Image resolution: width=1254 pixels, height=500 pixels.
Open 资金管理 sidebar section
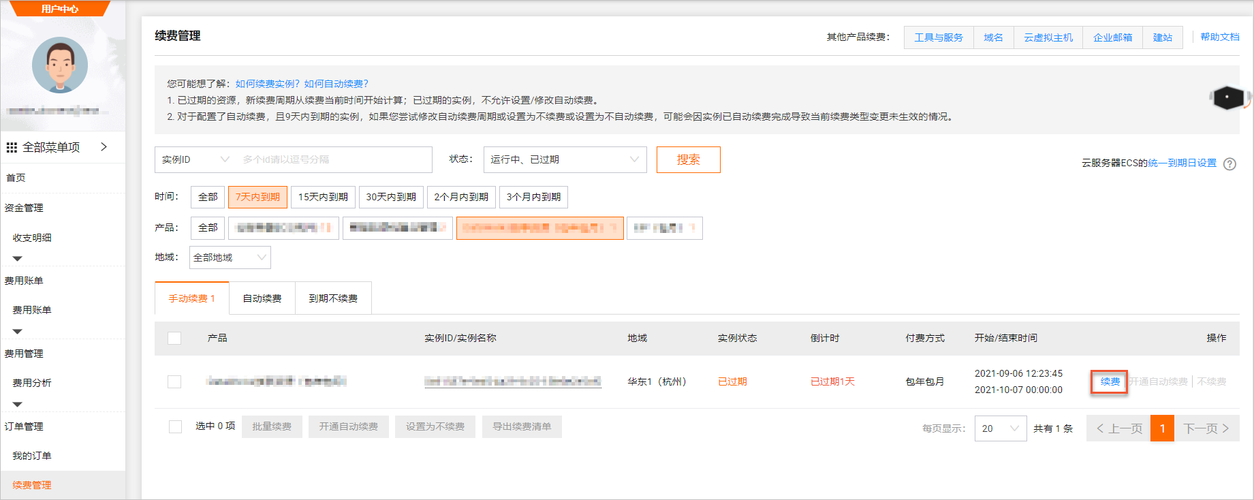[x=24, y=208]
